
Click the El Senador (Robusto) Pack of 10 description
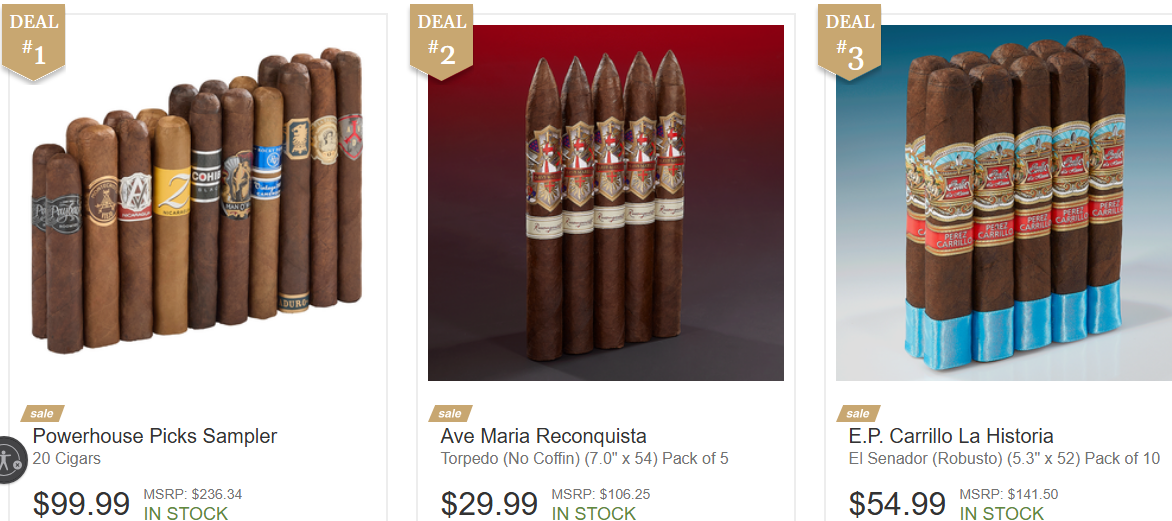pos(1004,459)
